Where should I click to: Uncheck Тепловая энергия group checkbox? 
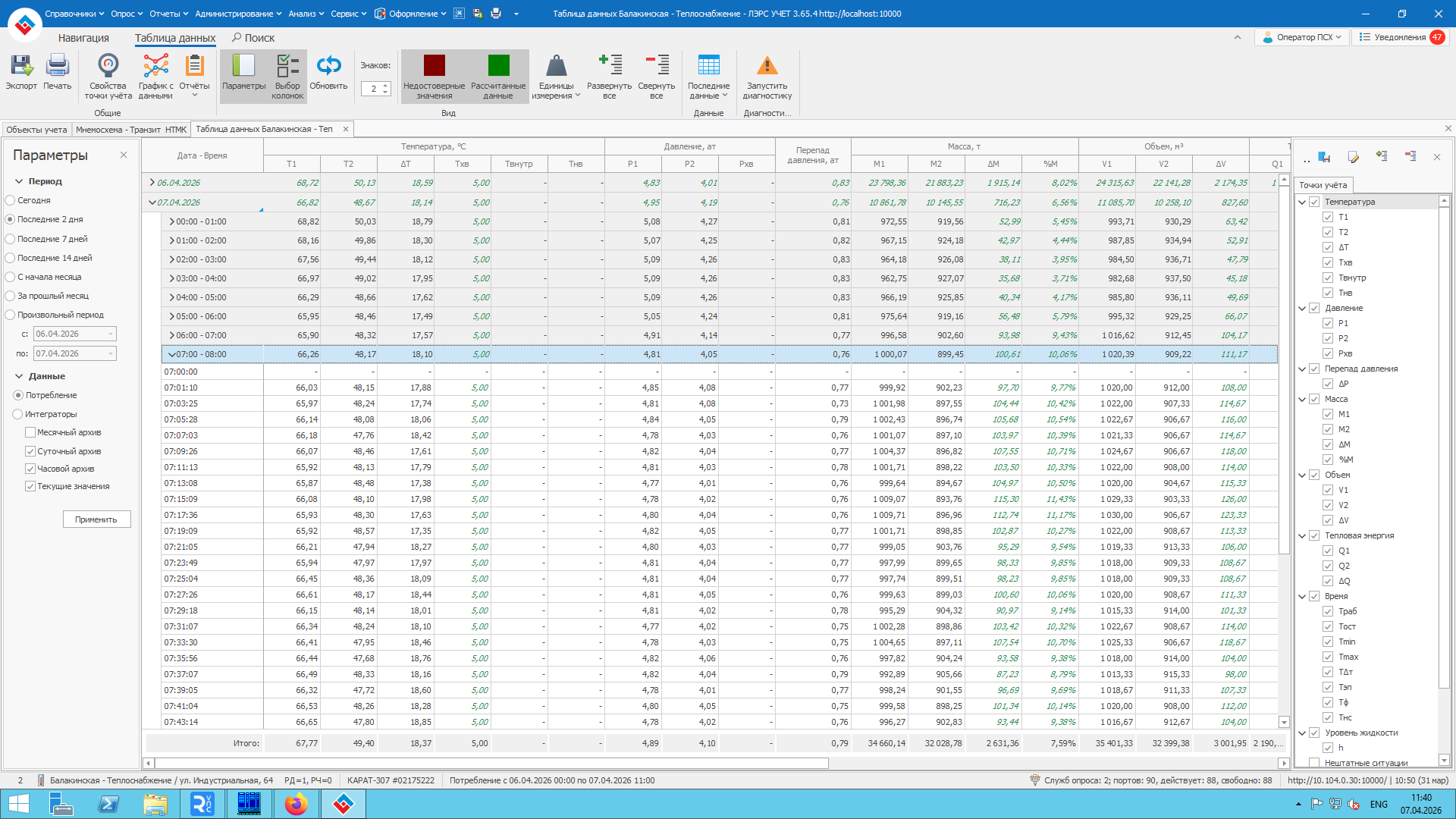1314,535
